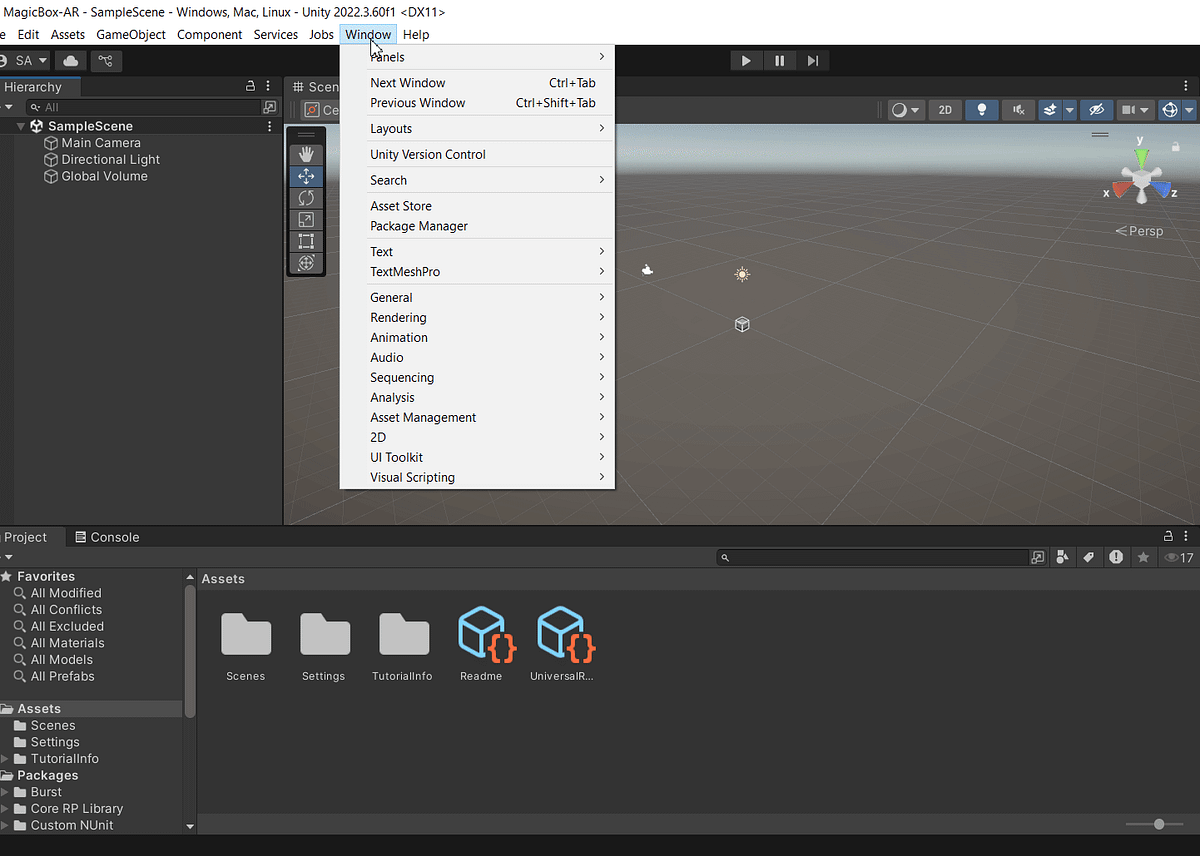Select the Hand view tool
The height and width of the screenshot is (856, 1200).
click(306, 153)
